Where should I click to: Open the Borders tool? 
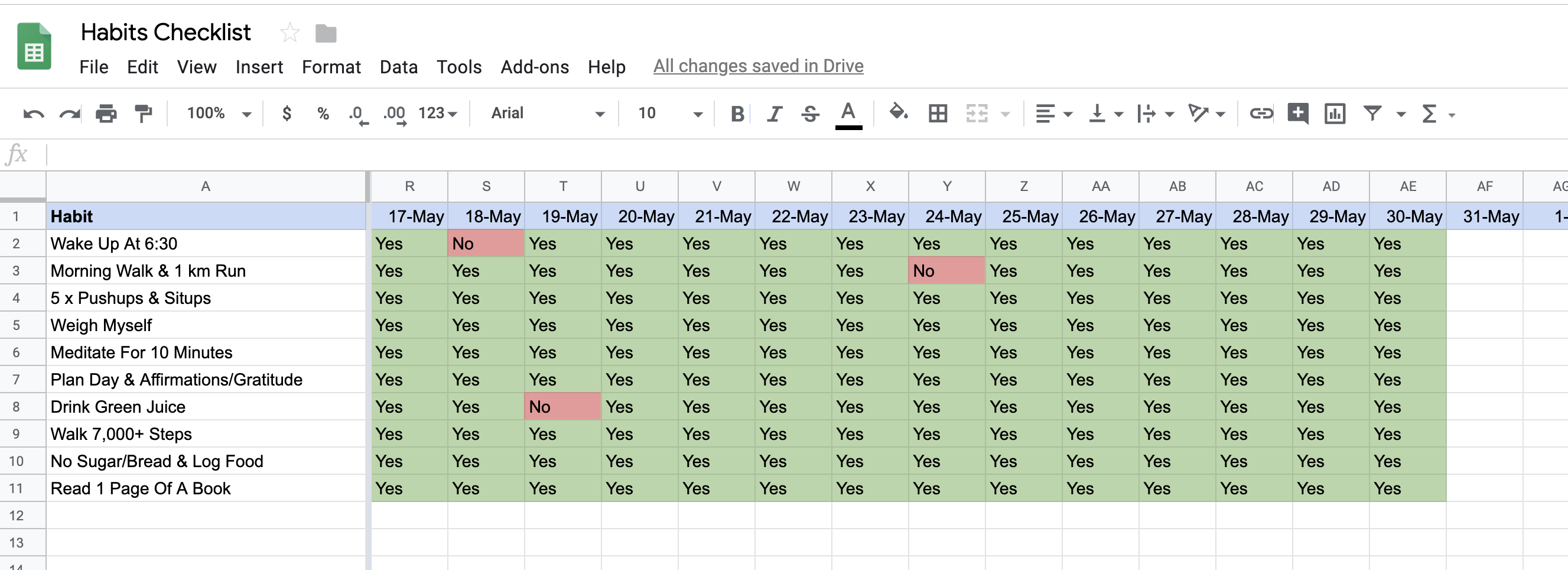[938, 114]
